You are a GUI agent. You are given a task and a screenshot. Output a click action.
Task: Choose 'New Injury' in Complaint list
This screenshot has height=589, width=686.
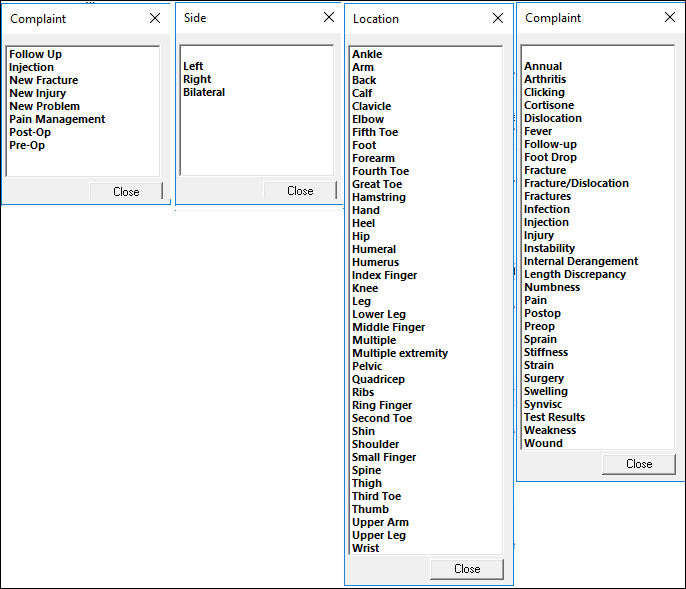coord(38,93)
